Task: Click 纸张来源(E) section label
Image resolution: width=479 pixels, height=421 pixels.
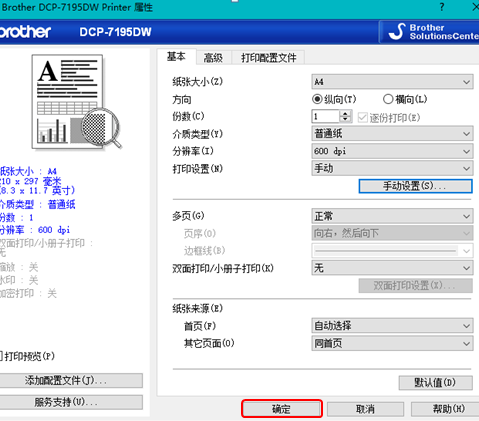Action: tap(197, 308)
